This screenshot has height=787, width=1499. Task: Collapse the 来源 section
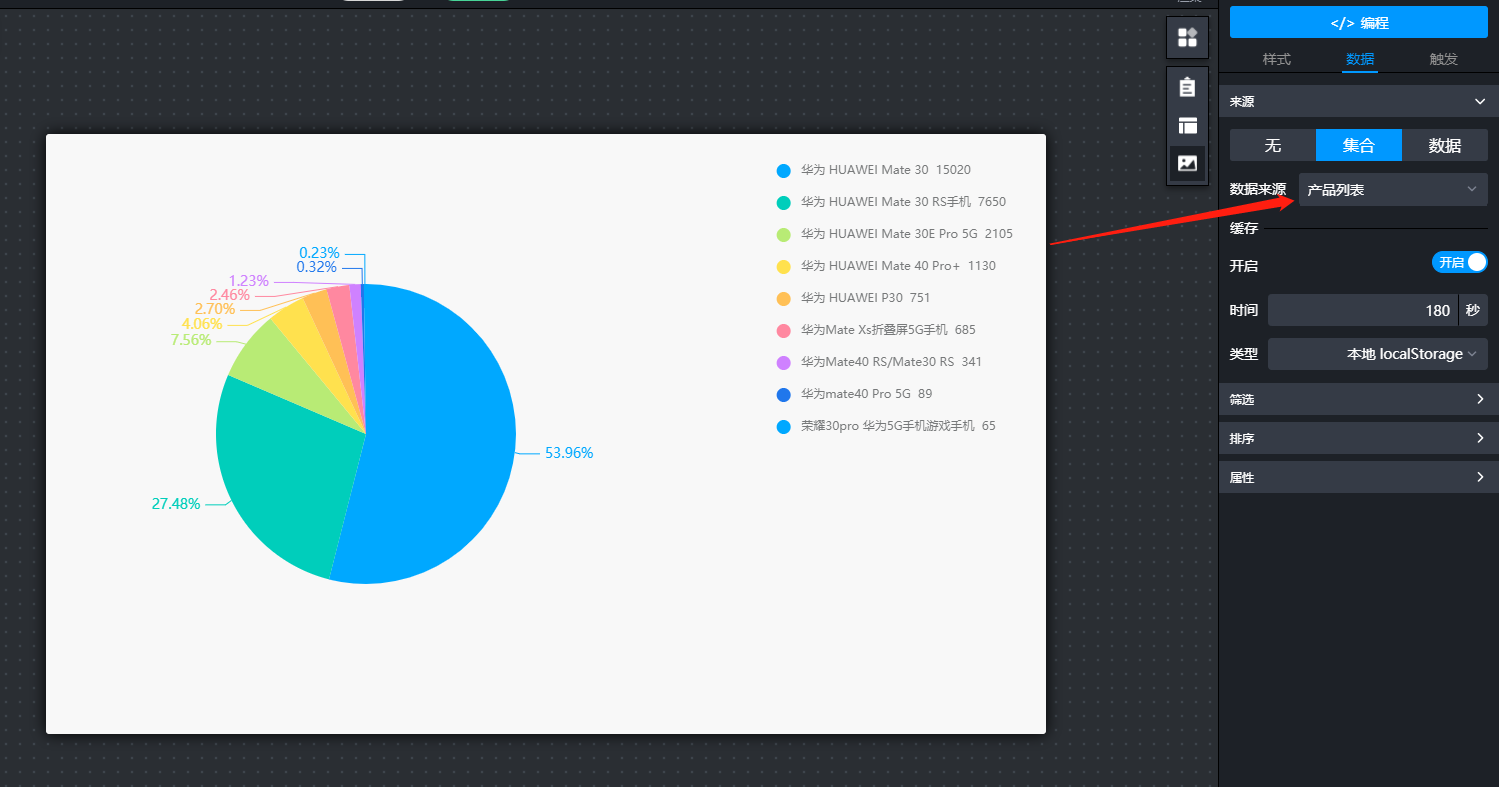coord(1358,101)
